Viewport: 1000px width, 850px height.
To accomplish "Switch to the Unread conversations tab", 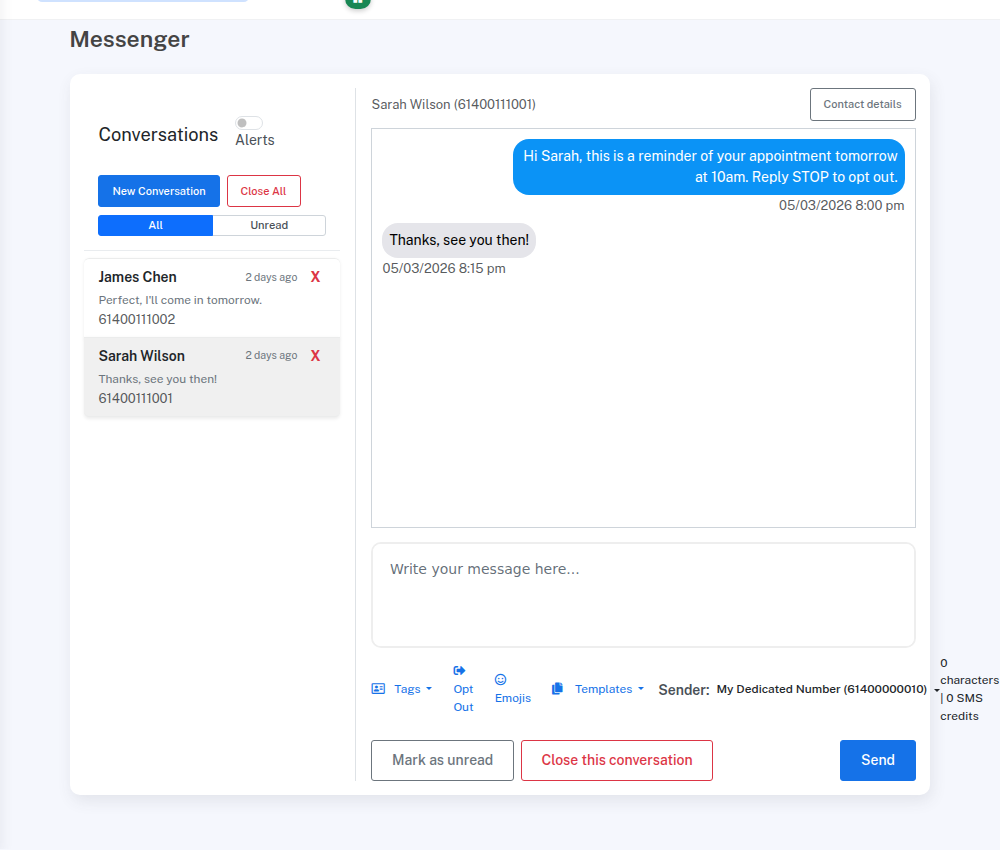I will (x=269, y=225).
